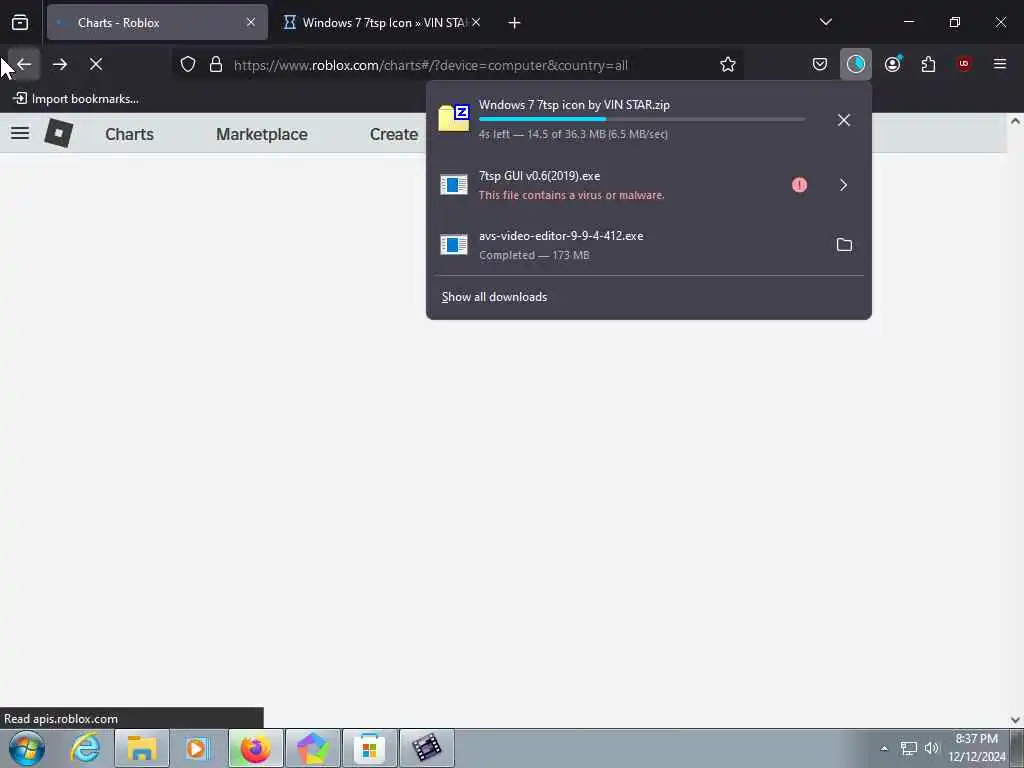
Task: Click the page scrollbar down arrow
Action: [x=1015, y=720]
